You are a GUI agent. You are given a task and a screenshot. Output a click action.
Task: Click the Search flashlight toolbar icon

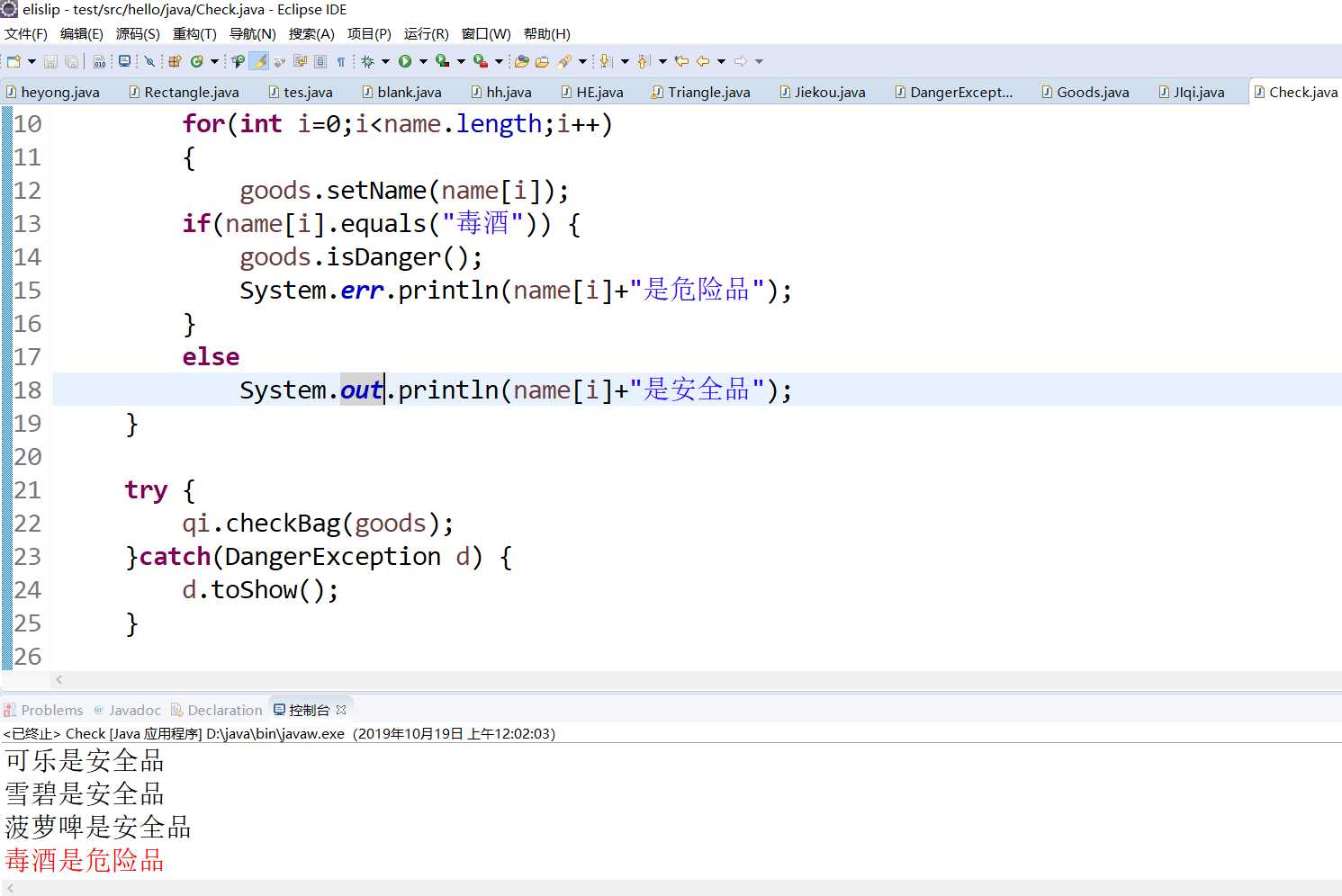564,61
